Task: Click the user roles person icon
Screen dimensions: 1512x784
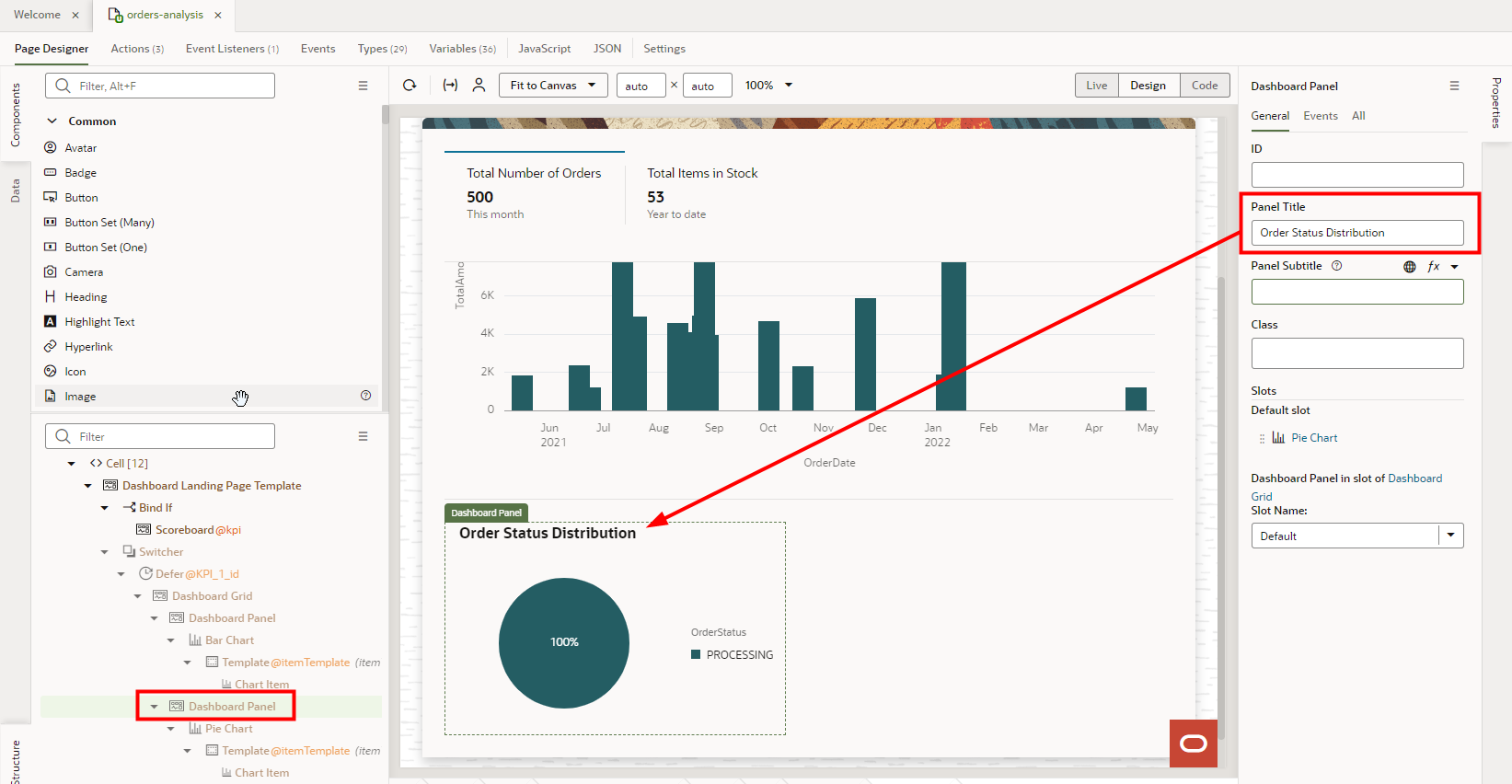Action: (x=479, y=86)
